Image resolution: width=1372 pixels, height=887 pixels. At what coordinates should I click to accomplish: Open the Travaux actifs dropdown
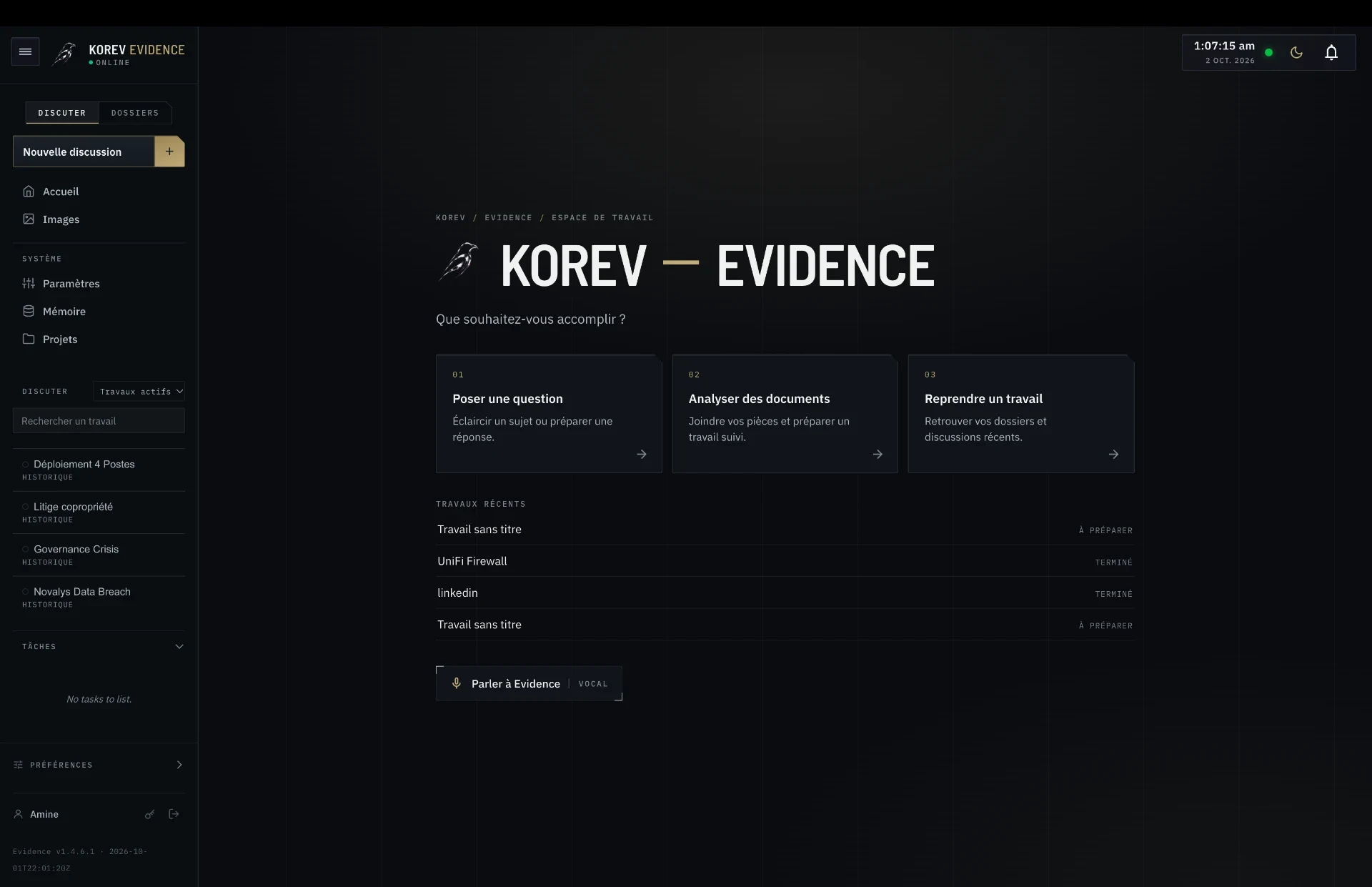click(139, 392)
